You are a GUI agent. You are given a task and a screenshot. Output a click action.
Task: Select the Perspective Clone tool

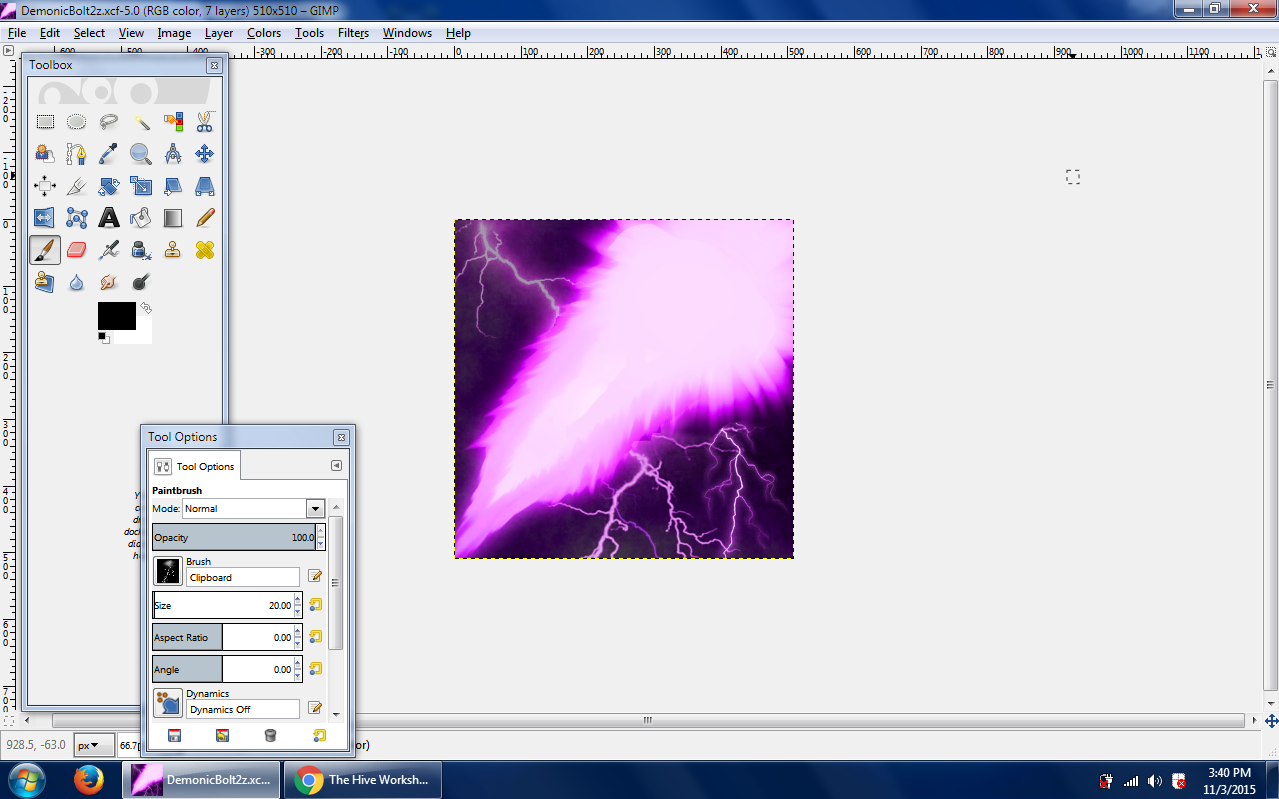[45, 282]
